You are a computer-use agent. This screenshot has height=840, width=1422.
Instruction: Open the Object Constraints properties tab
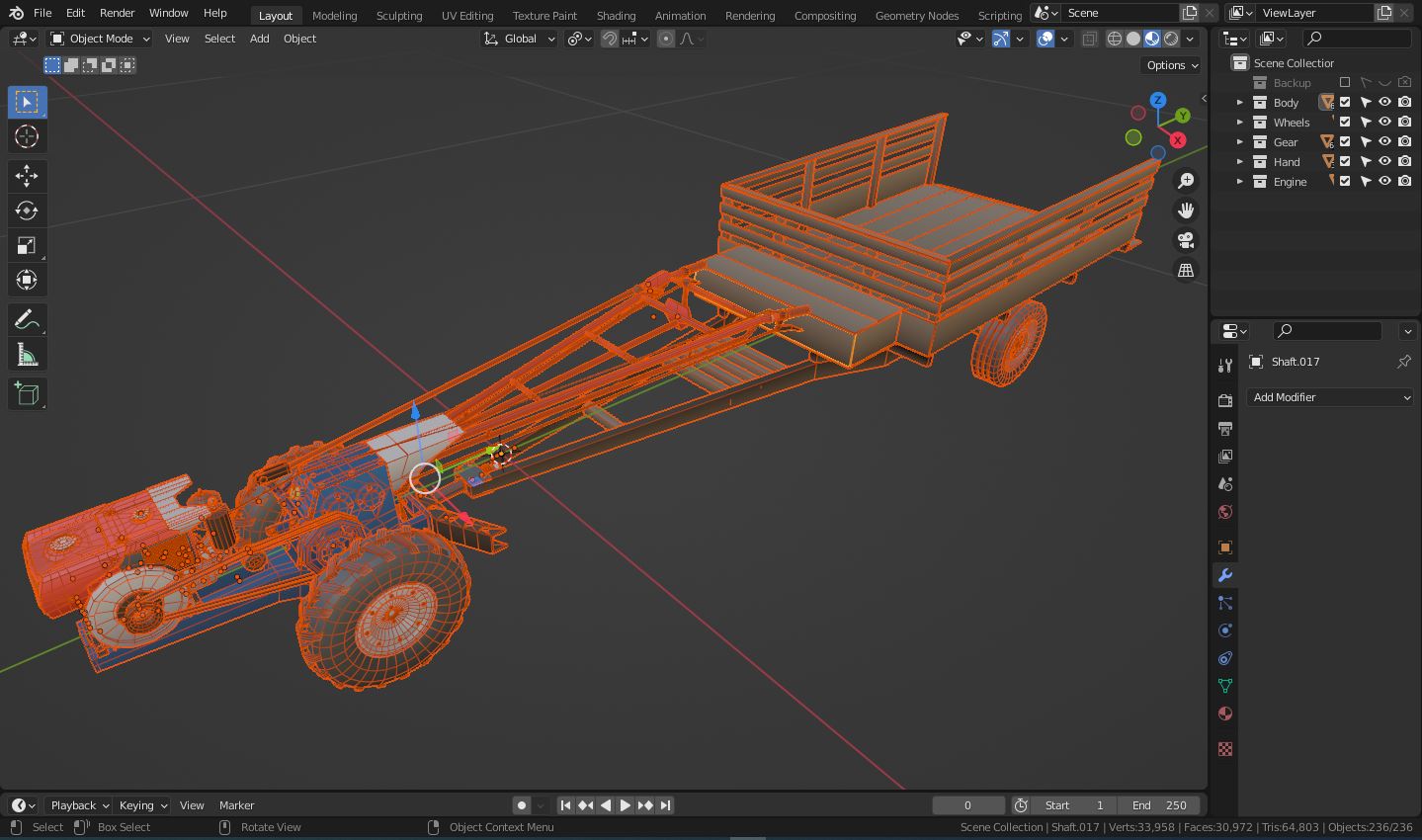1225,657
